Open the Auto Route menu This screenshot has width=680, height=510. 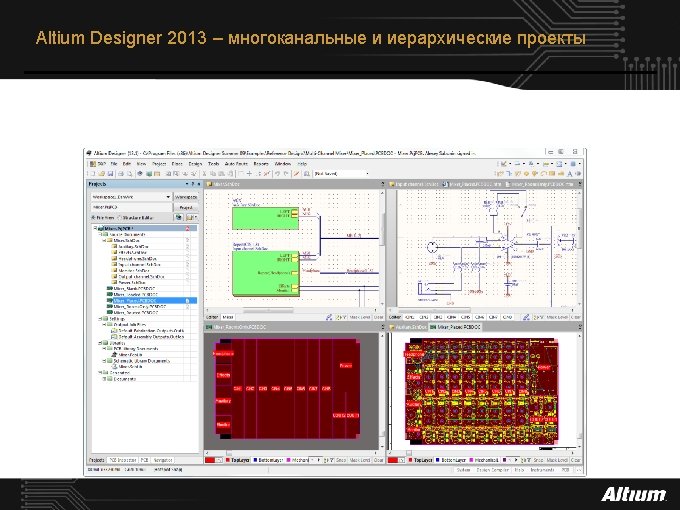coord(236,164)
